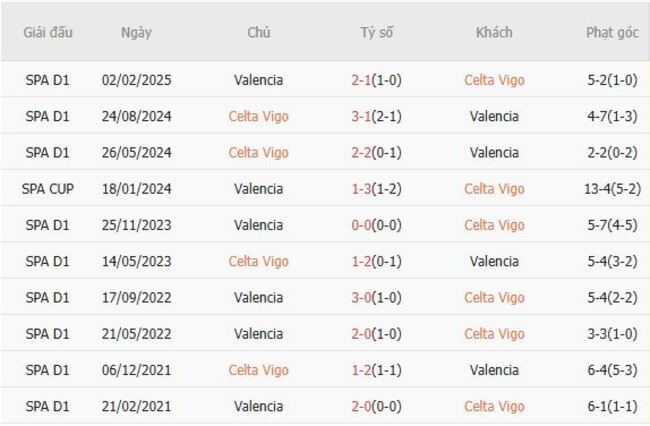Viewport: 650px width, 426px height.
Task: Click the date 21/05/2022
Action: (x=136, y=334)
